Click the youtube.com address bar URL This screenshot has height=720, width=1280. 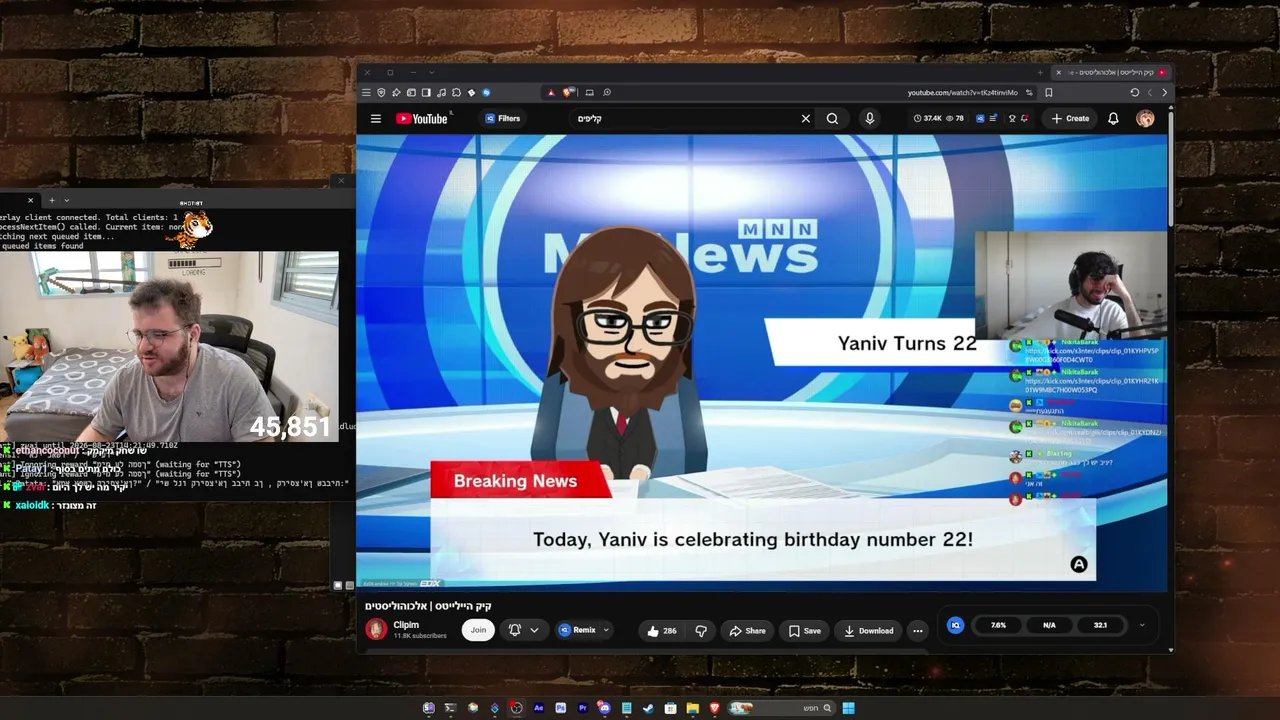962,93
